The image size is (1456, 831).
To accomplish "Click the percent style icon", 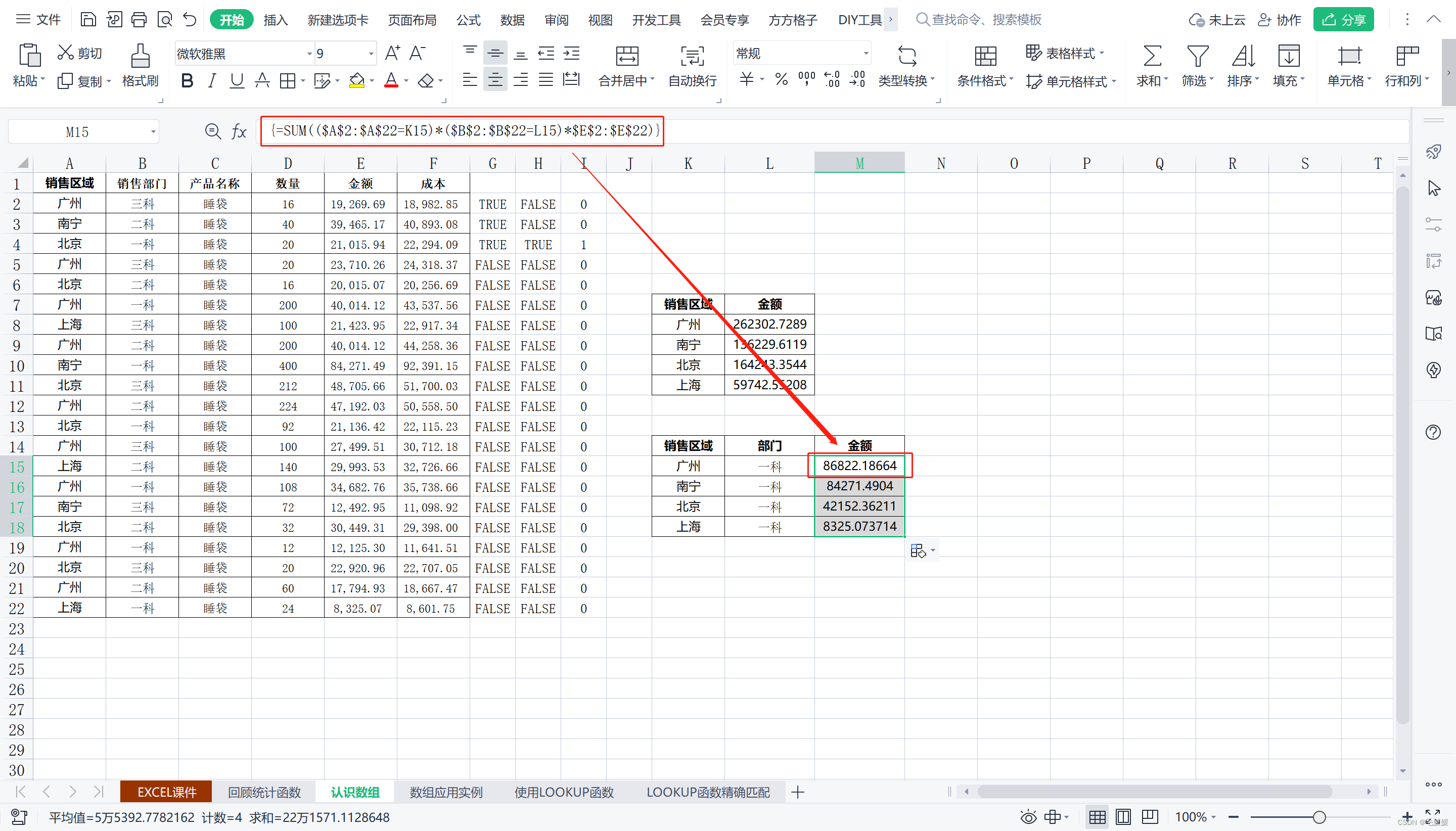I will pyautogui.click(x=782, y=79).
